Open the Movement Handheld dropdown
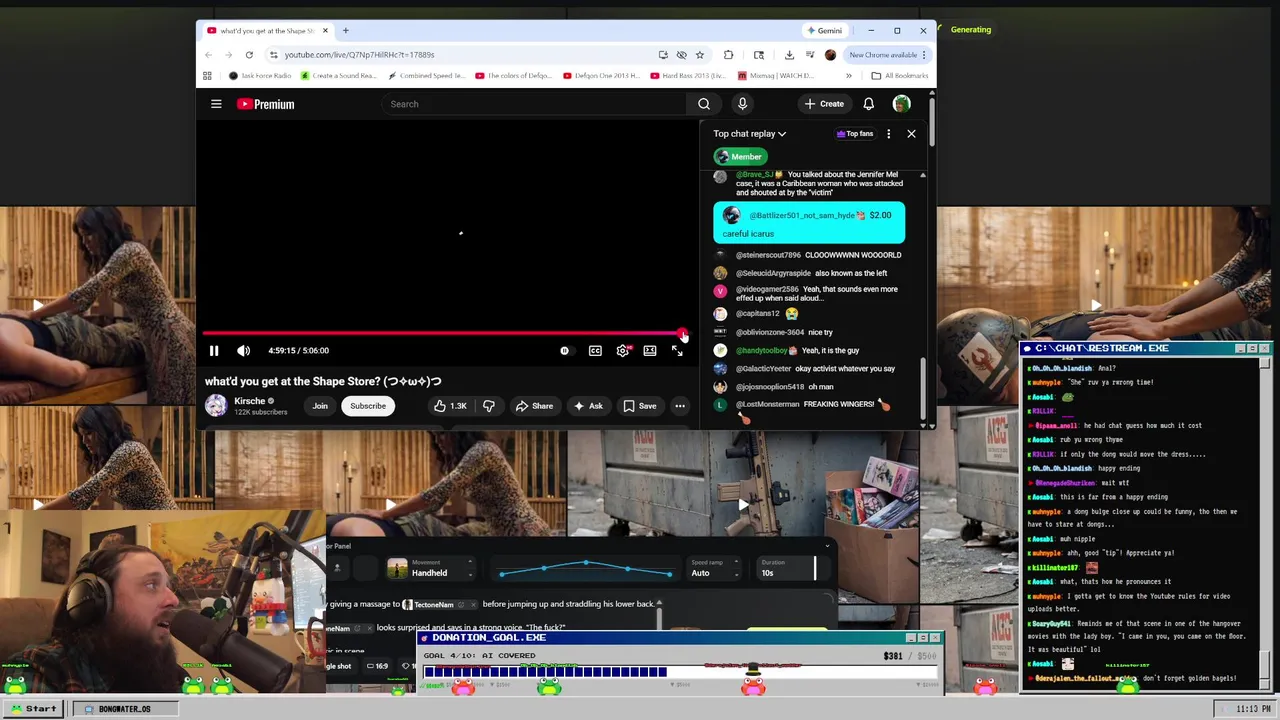This screenshot has height=720, width=1280. pyautogui.click(x=429, y=568)
